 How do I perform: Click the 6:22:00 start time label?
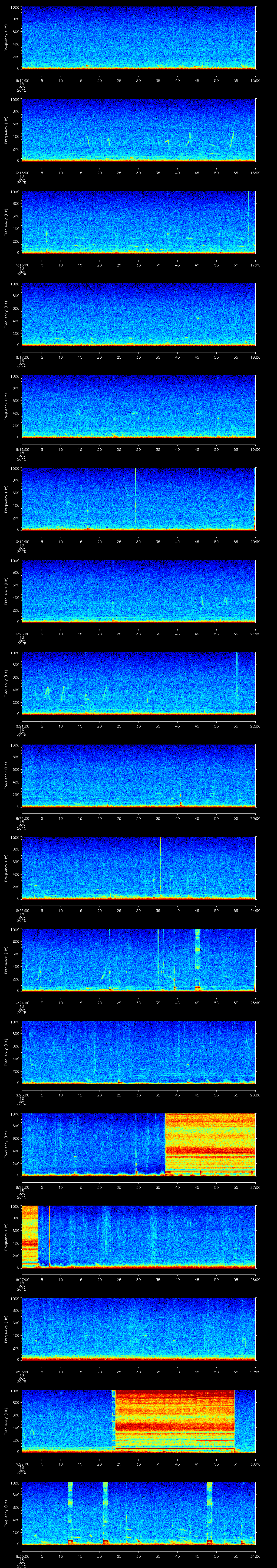click(x=22, y=818)
